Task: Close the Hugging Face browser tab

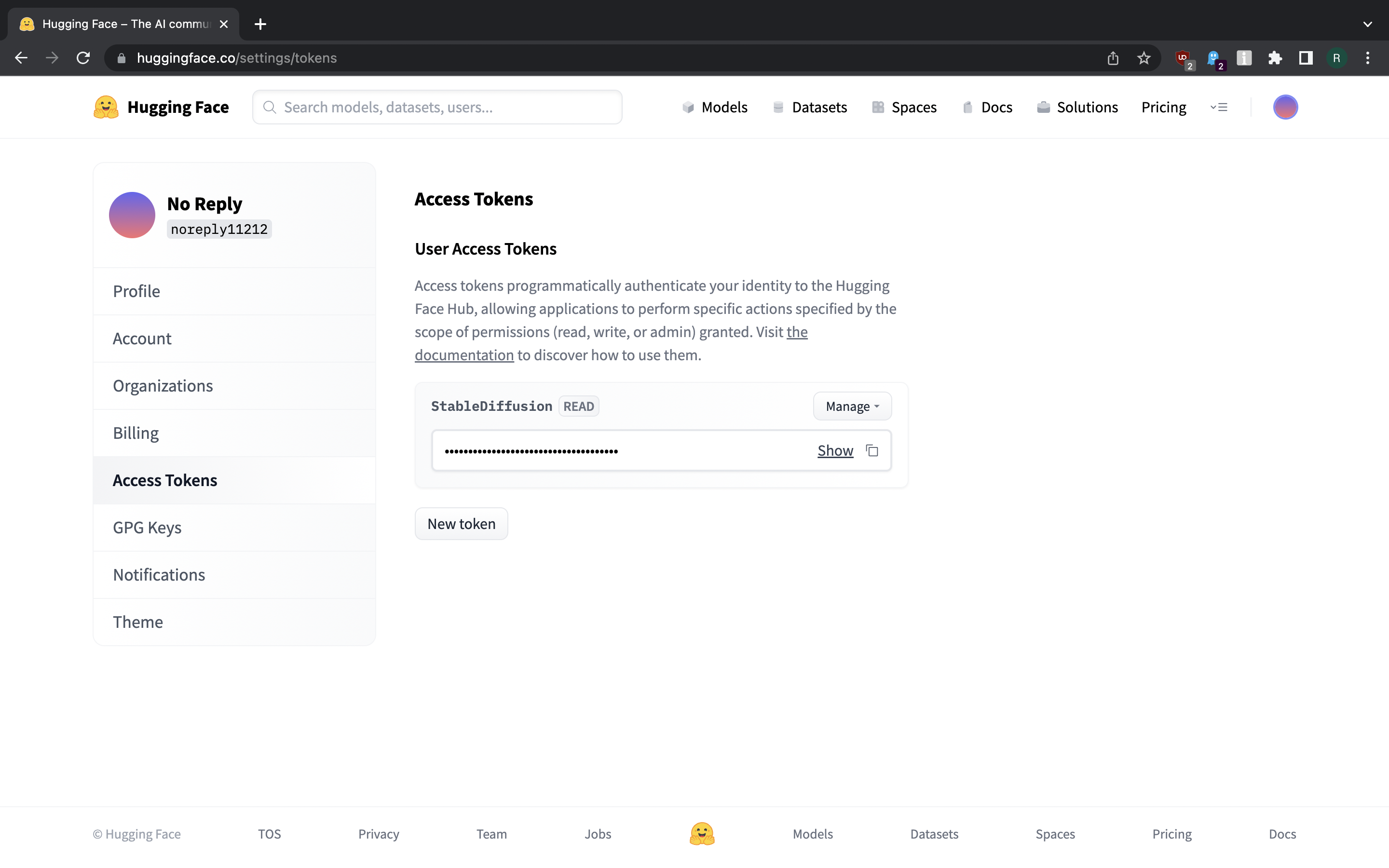Action: (x=224, y=24)
